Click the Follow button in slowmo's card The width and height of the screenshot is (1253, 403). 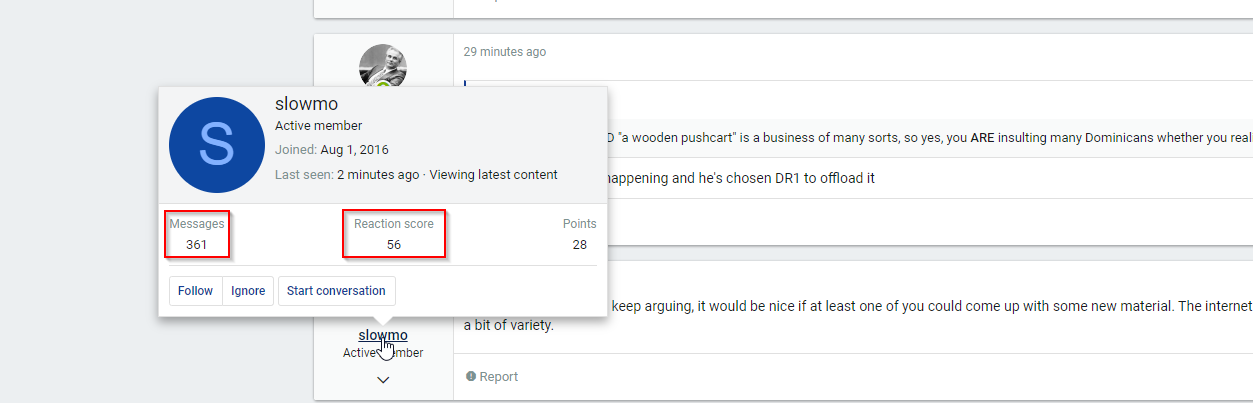(195, 291)
